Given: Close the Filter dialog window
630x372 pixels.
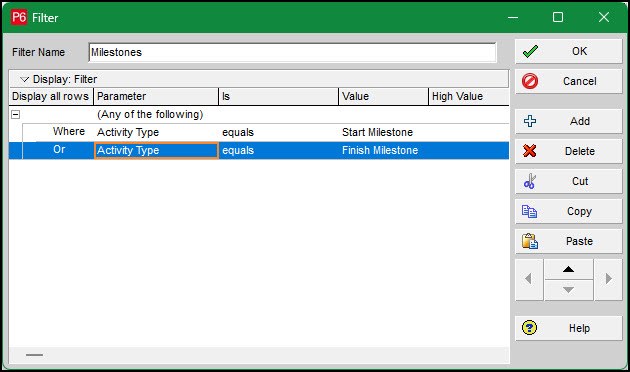Looking at the screenshot, I should click(x=603, y=17).
